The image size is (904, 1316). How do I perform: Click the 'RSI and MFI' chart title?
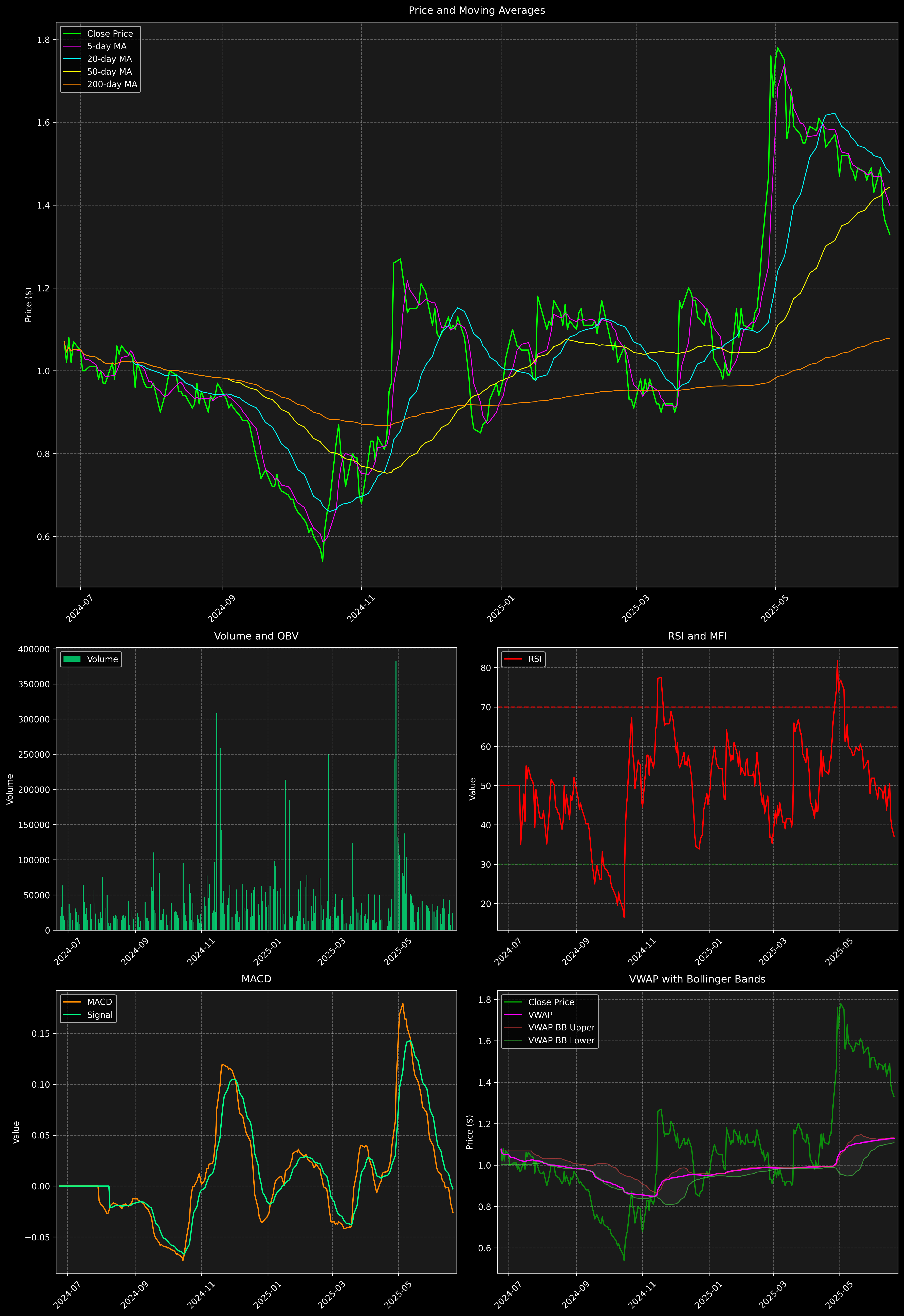697,636
